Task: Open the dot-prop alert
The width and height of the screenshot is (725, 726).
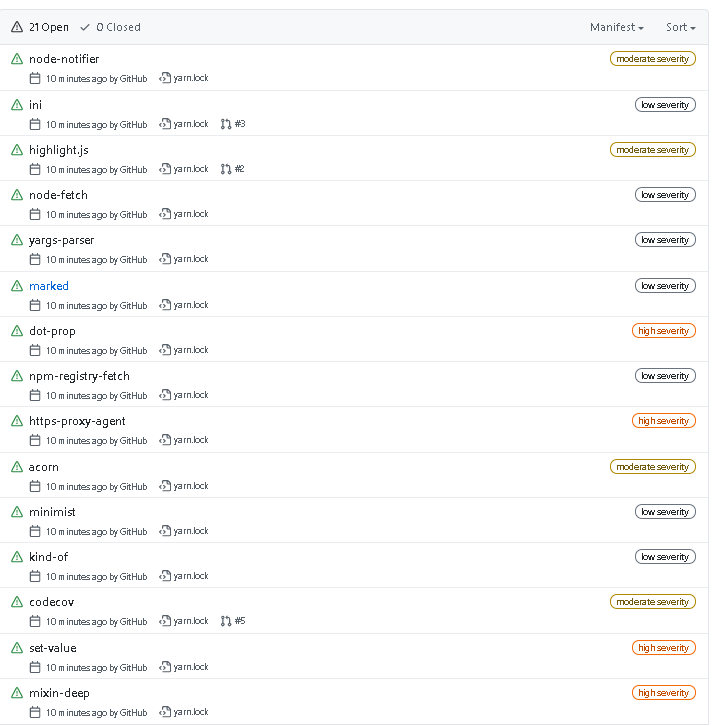Action: pyautogui.click(x=52, y=331)
